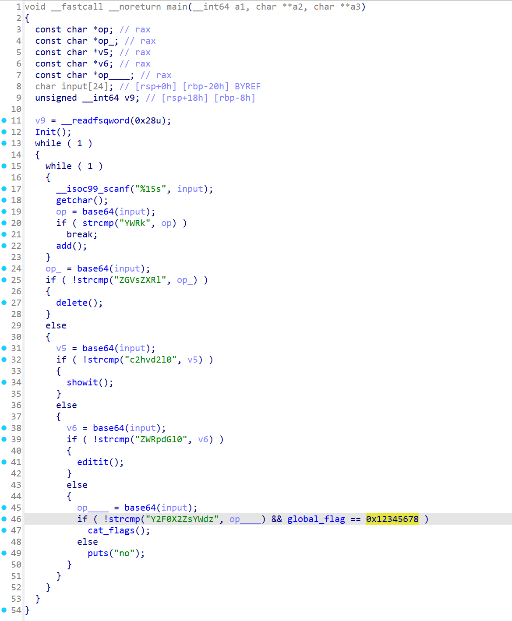Image resolution: width=512 pixels, height=621 pixels.
Task: Click the **a3 parameter in main signature
Action: pos(352,7)
